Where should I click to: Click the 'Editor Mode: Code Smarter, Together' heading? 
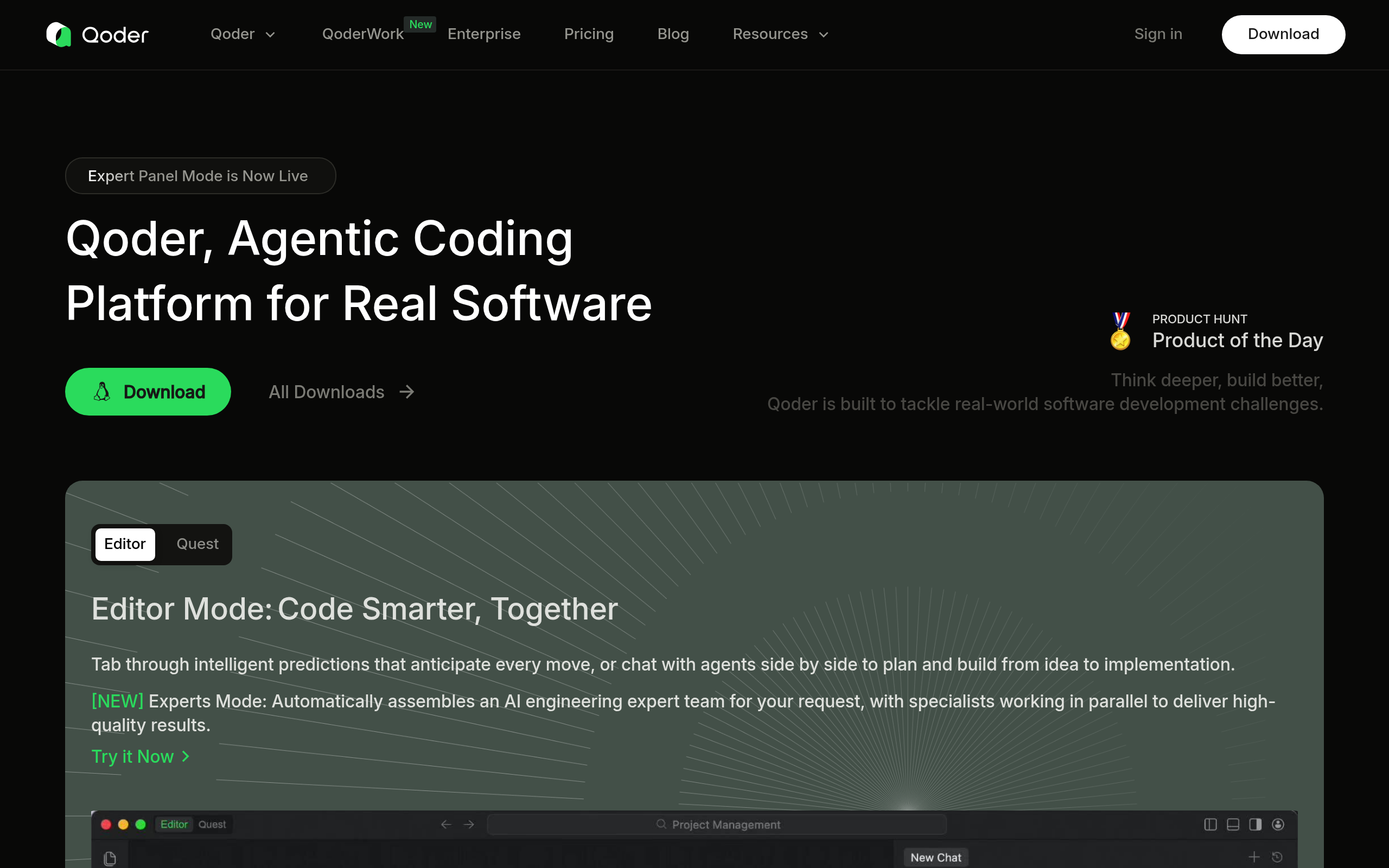(x=355, y=609)
